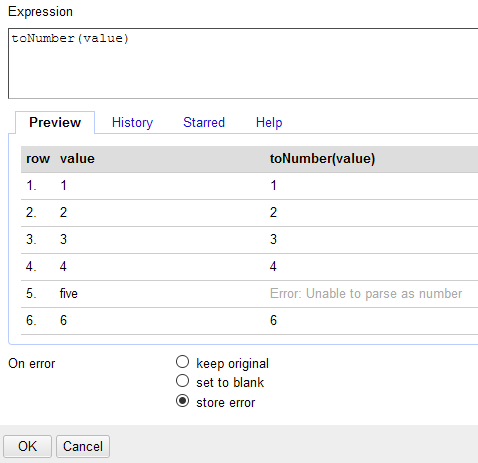Click row number '4.' in preview
This screenshot has height=463, width=478.
click(x=31, y=266)
